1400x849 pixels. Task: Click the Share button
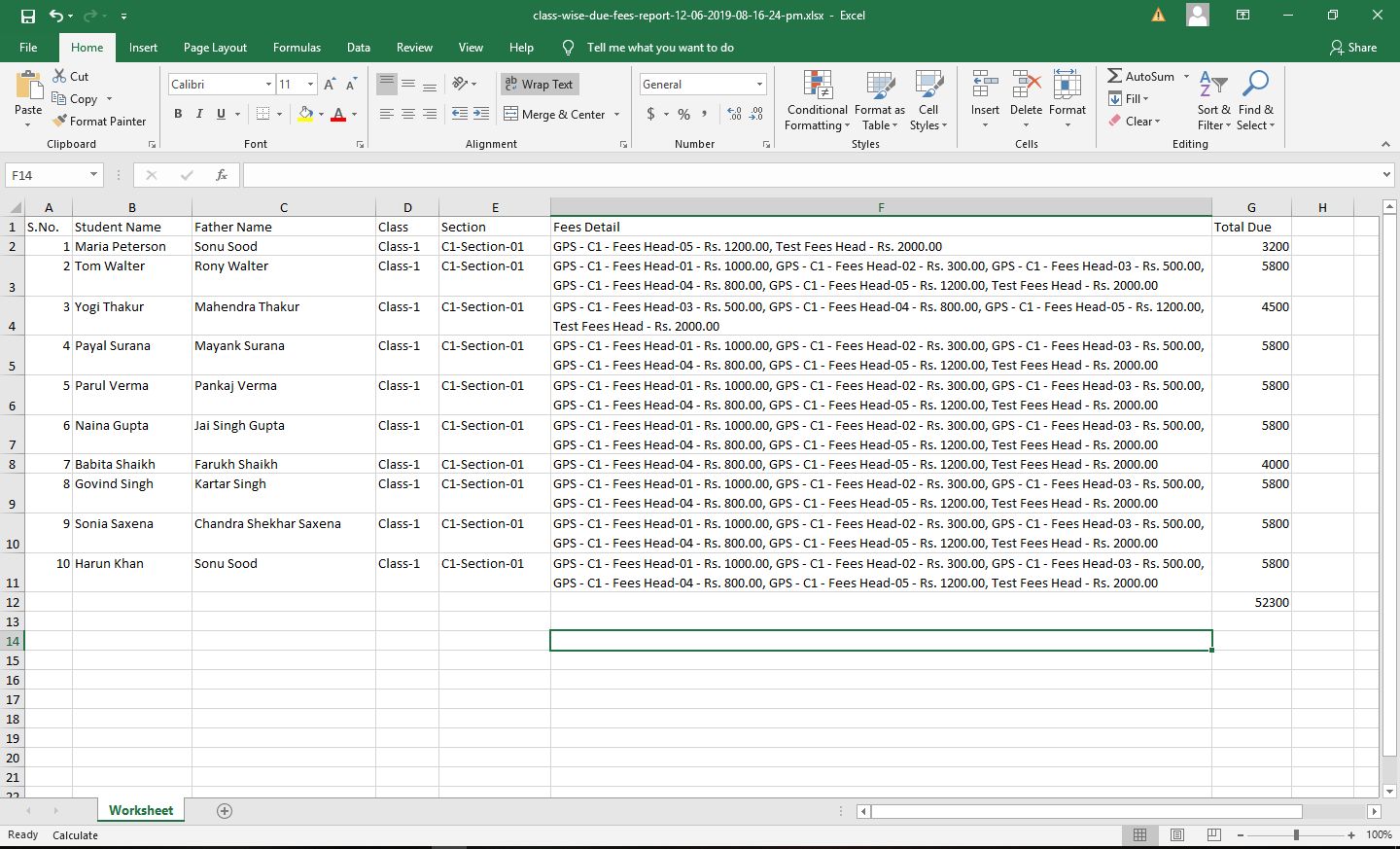pyautogui.click(x=1352, y=47)
